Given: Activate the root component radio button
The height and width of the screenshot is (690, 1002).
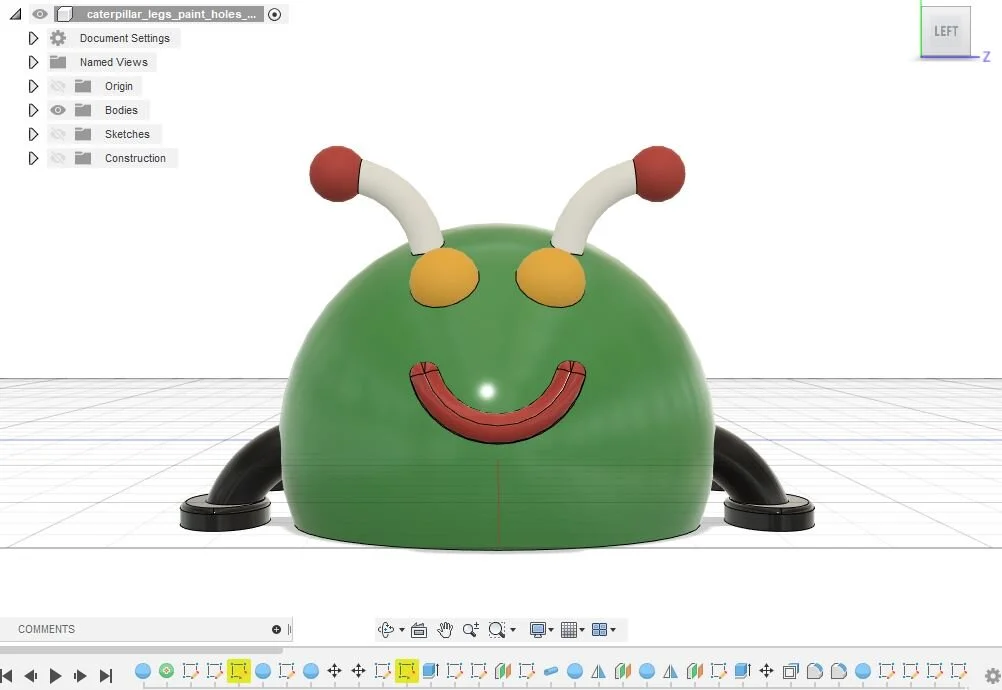Looking at the screenshot, I should (275, 14).
